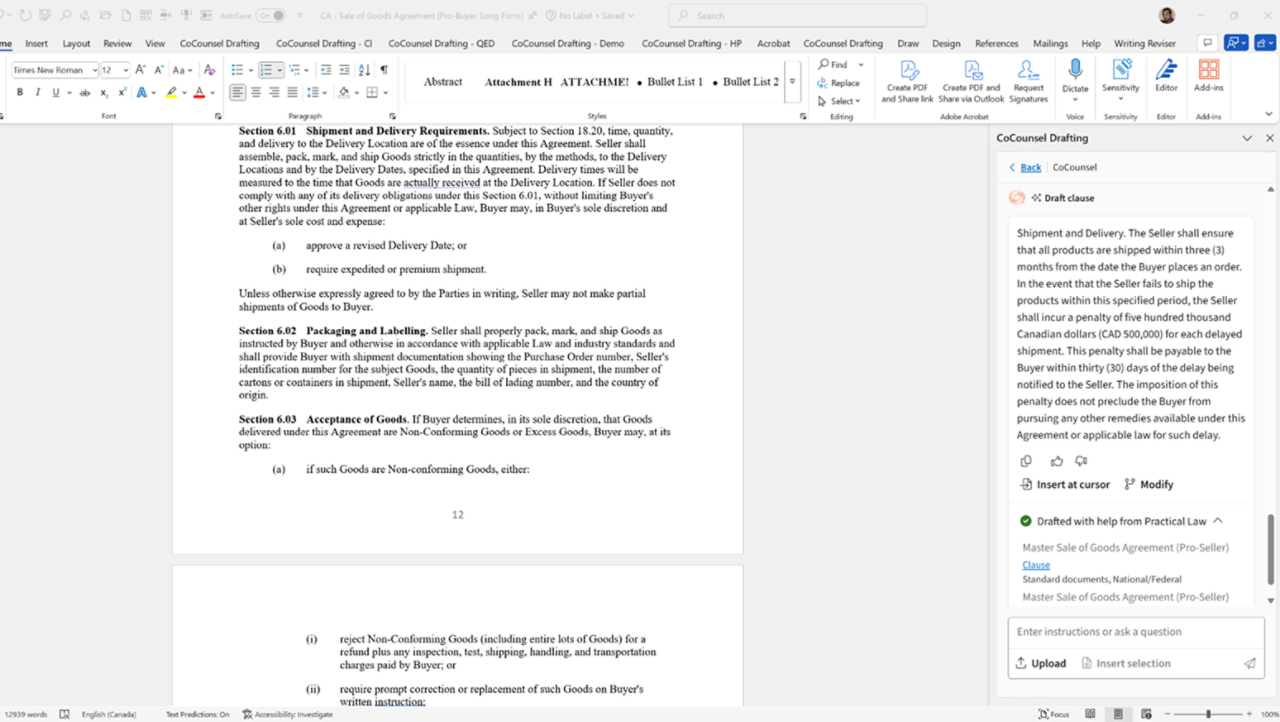
Task: Click Replace in Editing group
Action: tap(838, 83)
